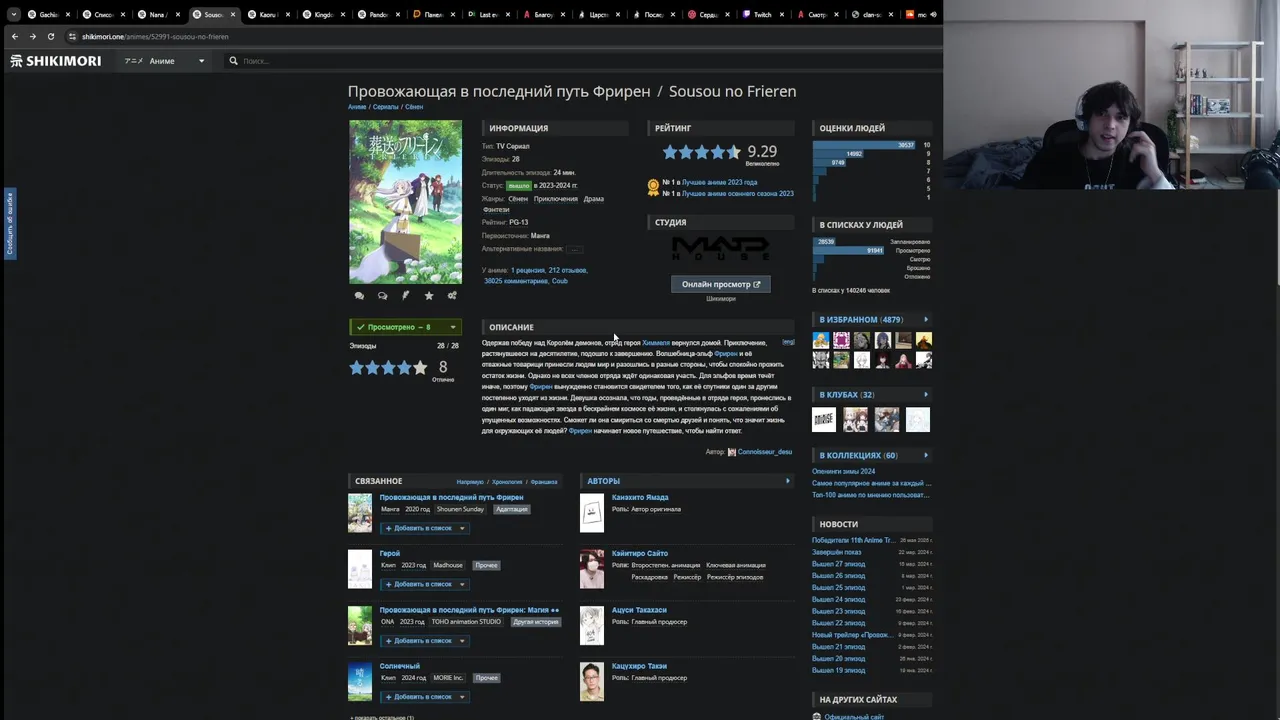This screenshot has width=1280, height=720.
Task: Switch to the Gachi browser tab
Action: (47, 15)
